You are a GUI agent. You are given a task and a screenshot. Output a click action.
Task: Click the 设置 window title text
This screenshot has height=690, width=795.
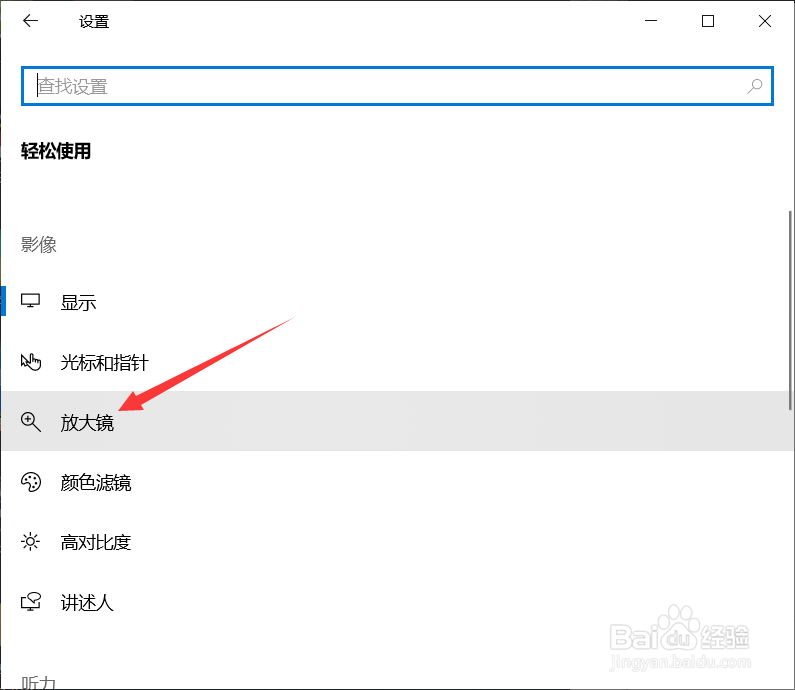[x=94, y=22]
